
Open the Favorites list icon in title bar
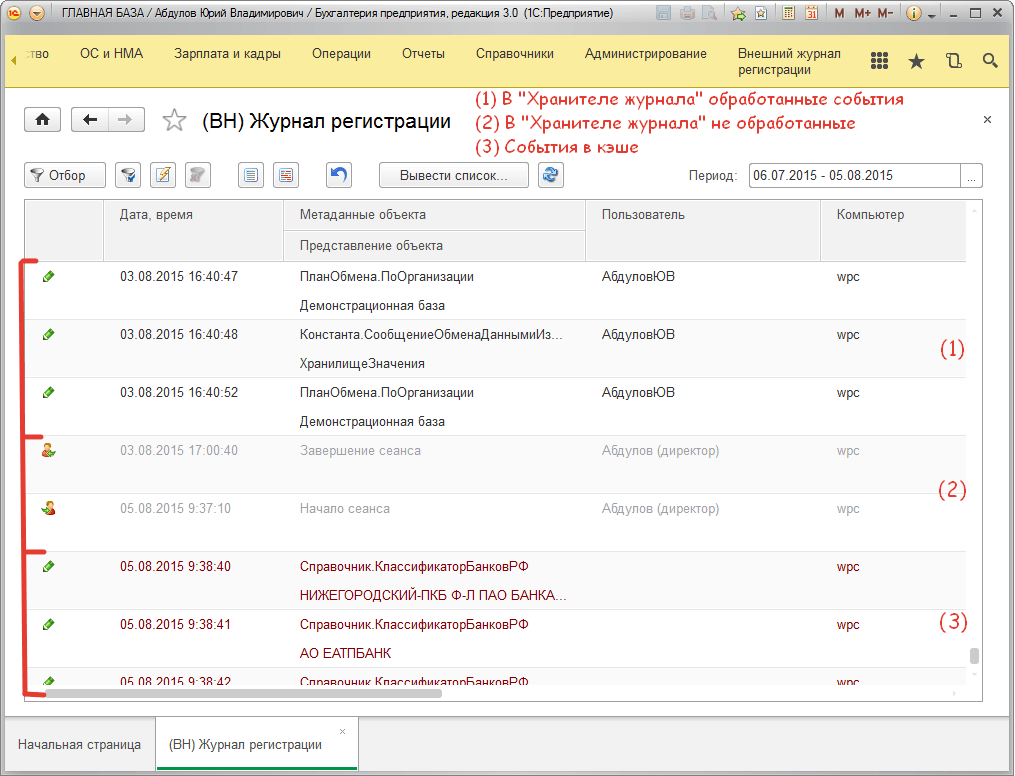point(761,13)
